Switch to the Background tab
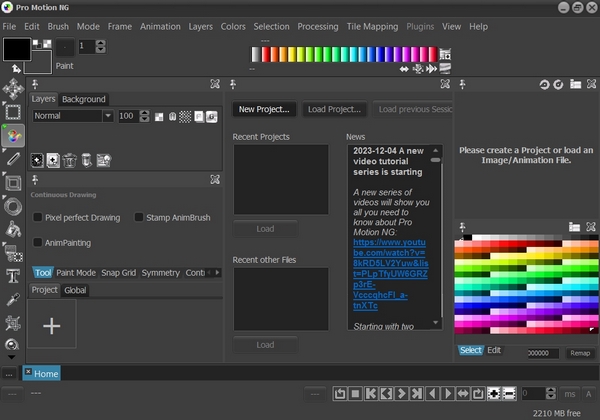This screenshot has width=600, height=420. coord(83,99)
